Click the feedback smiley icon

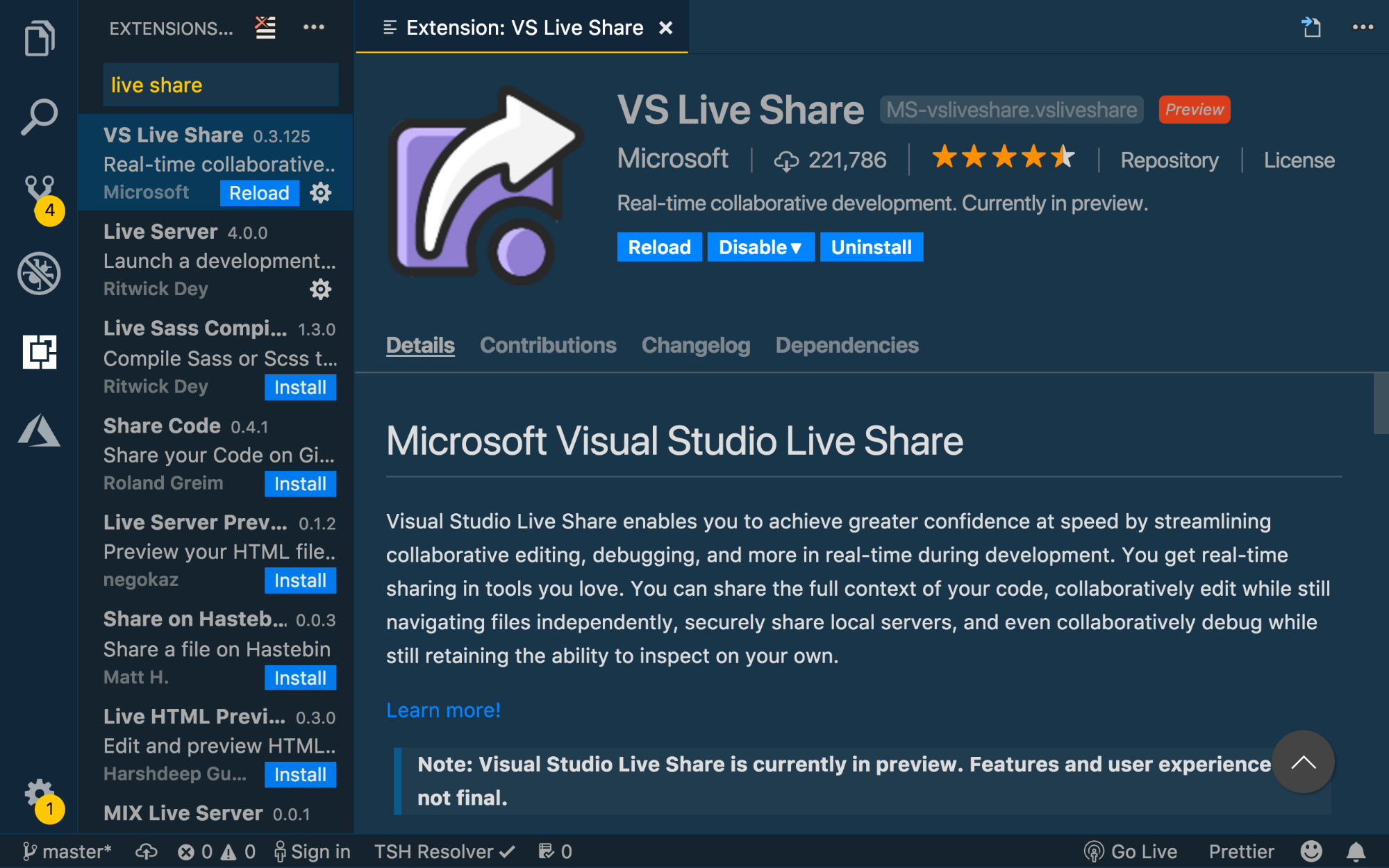(x=1311, y=851)
